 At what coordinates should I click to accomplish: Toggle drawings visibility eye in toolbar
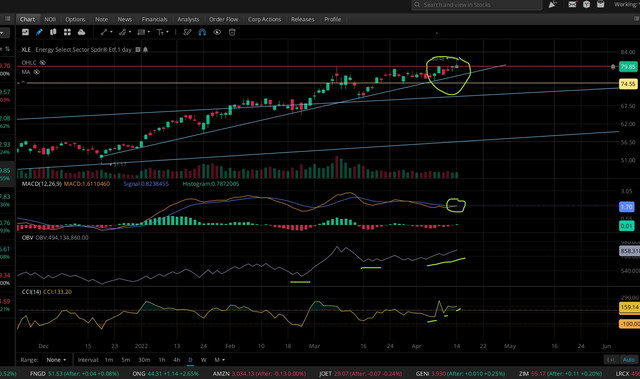coord(217,32)
